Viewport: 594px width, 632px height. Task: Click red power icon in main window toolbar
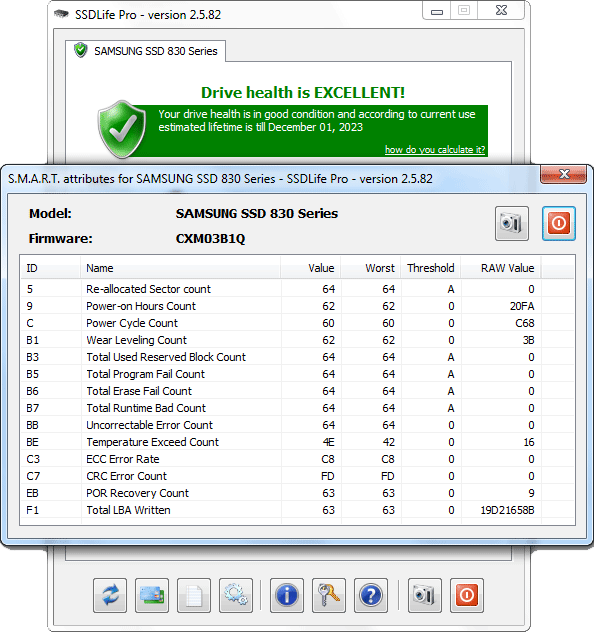click(x=467, y=595)
